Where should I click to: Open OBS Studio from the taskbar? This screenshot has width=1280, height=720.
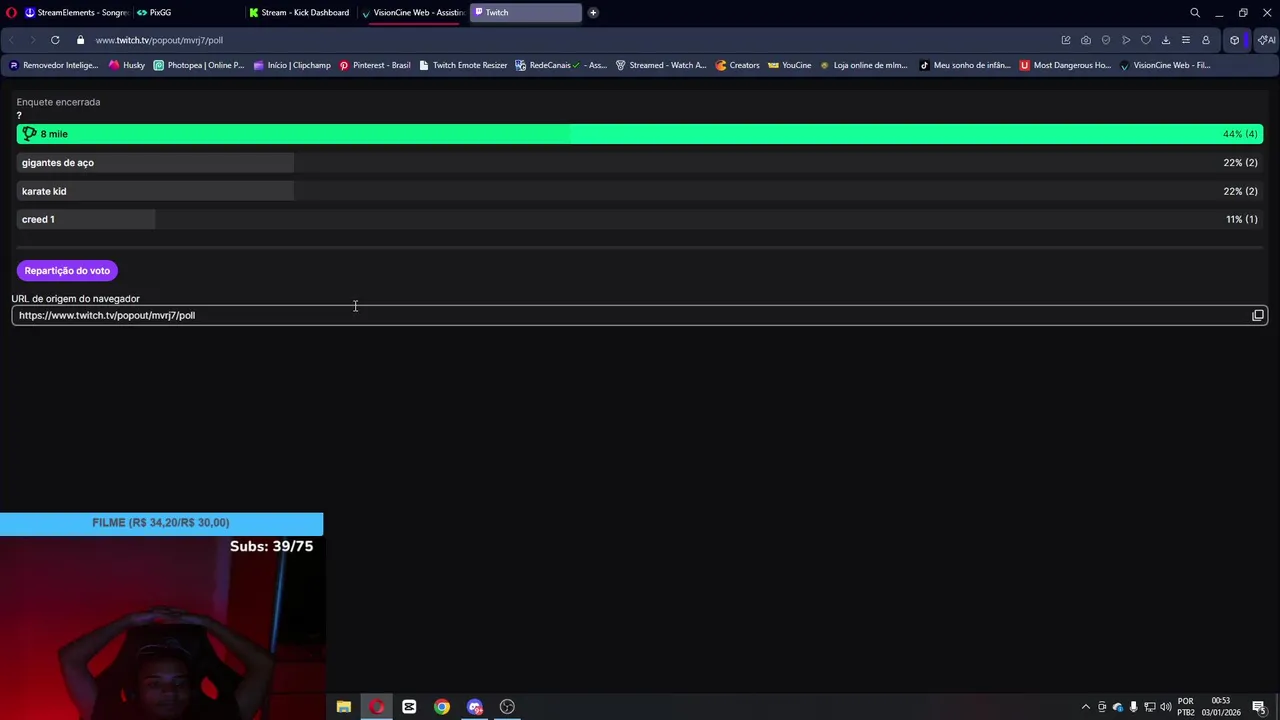(507, 707)
